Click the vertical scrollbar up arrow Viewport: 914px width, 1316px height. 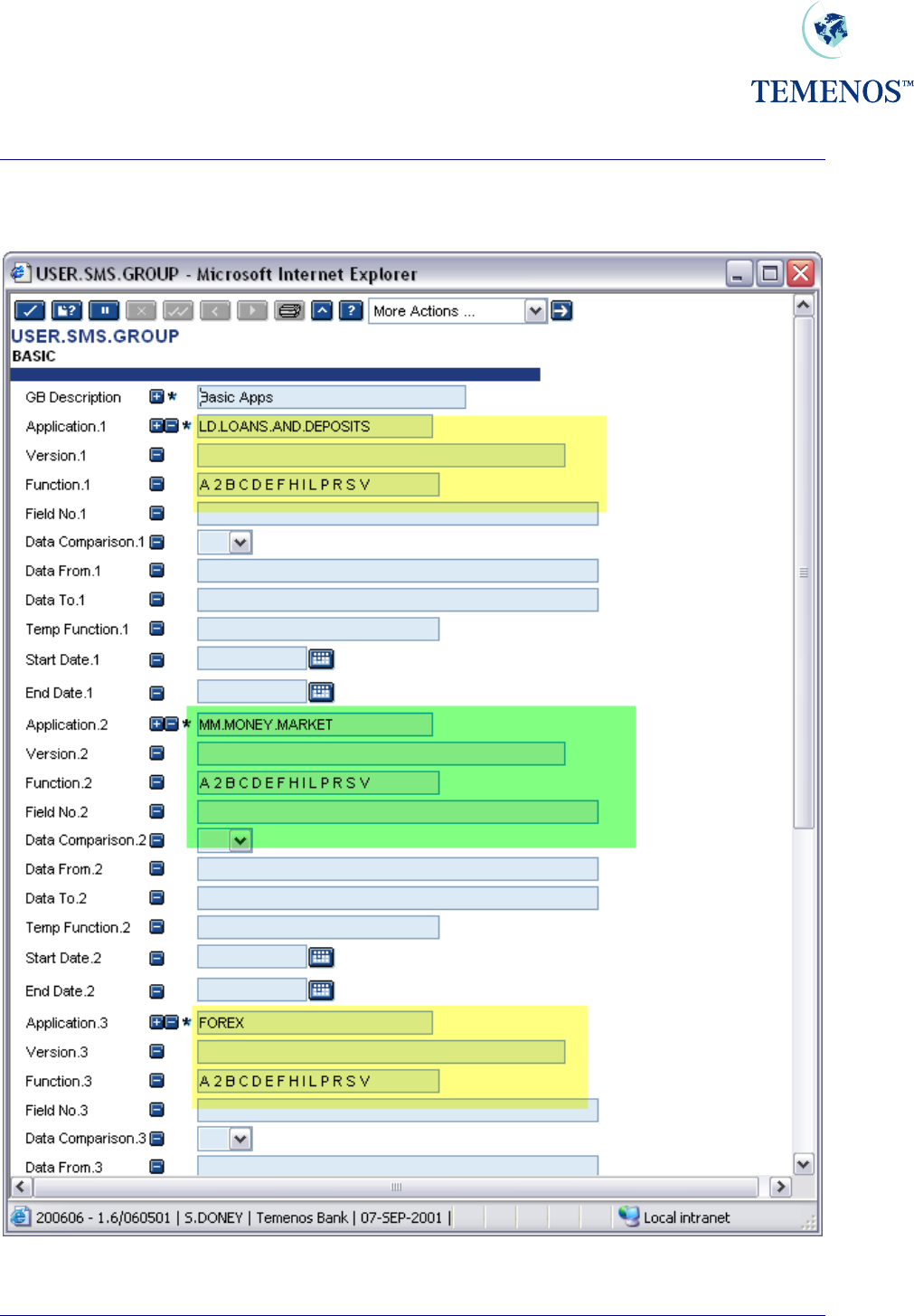(x=804, y=306)
